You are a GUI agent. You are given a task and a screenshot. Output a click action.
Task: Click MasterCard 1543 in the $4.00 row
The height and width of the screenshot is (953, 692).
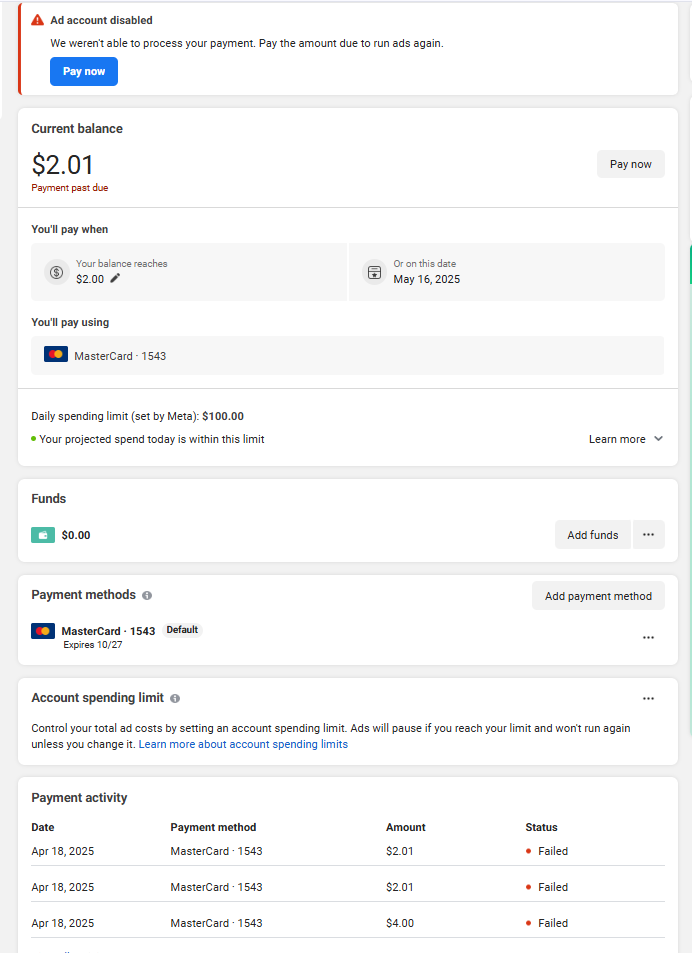[216, 923]
